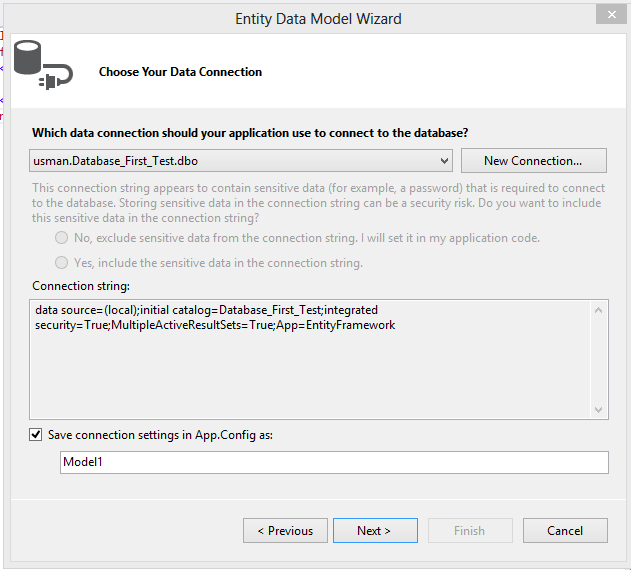Close the Entity Data Model Wizard
The width and height of the screenshot is (631, 570).
tap(611, 15)
